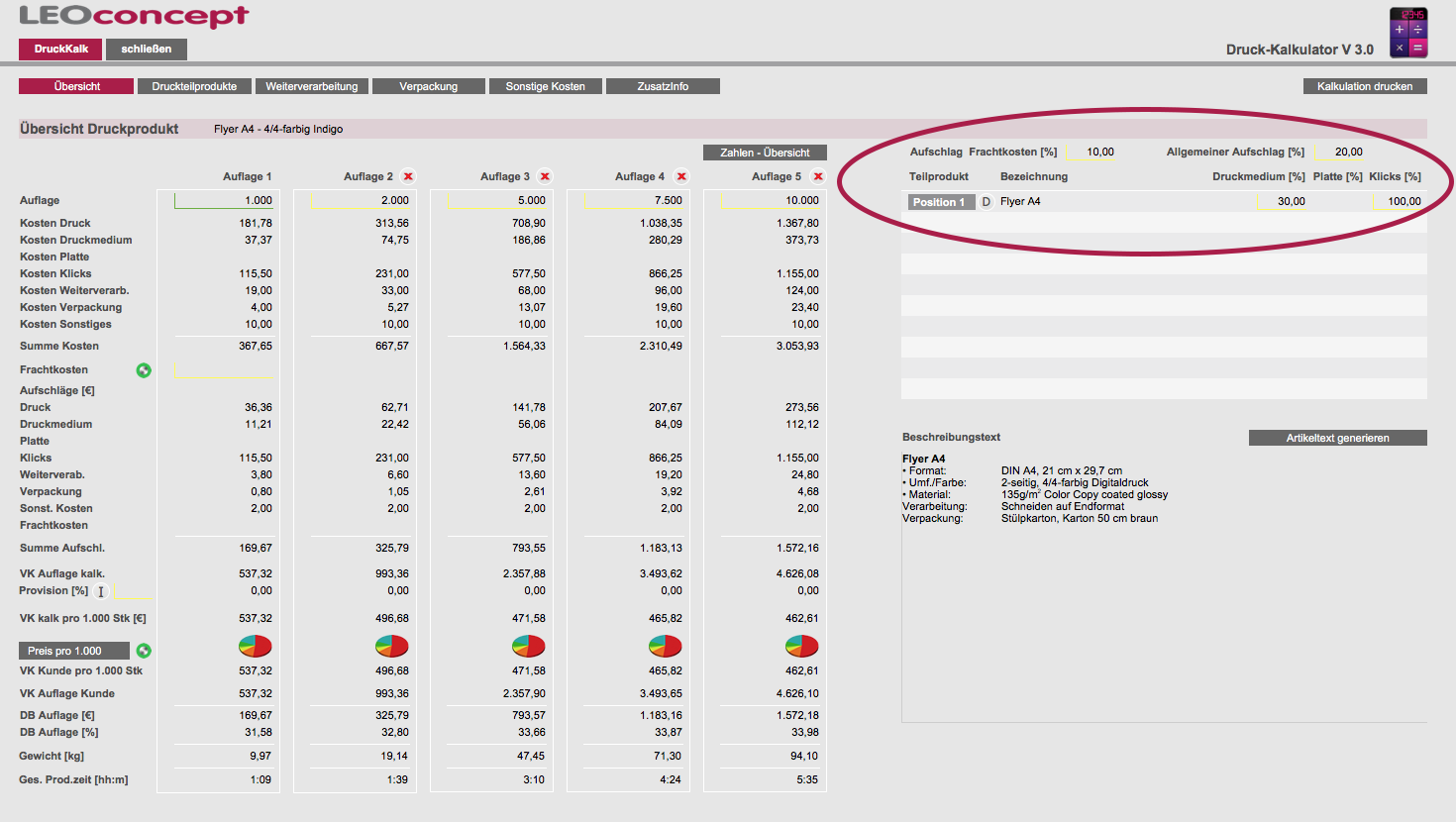Delete Auflage 5 using the red X

click(818, 176)
